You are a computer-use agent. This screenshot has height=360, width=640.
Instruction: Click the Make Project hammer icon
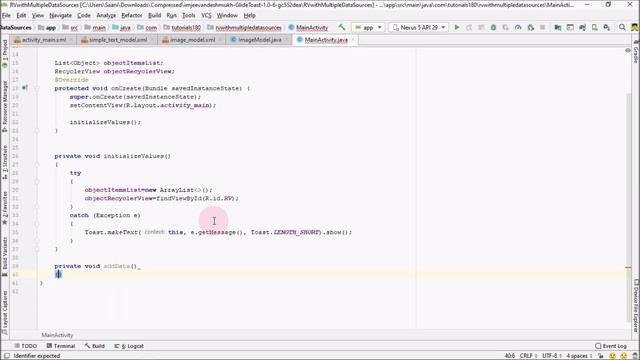point(342,27)
